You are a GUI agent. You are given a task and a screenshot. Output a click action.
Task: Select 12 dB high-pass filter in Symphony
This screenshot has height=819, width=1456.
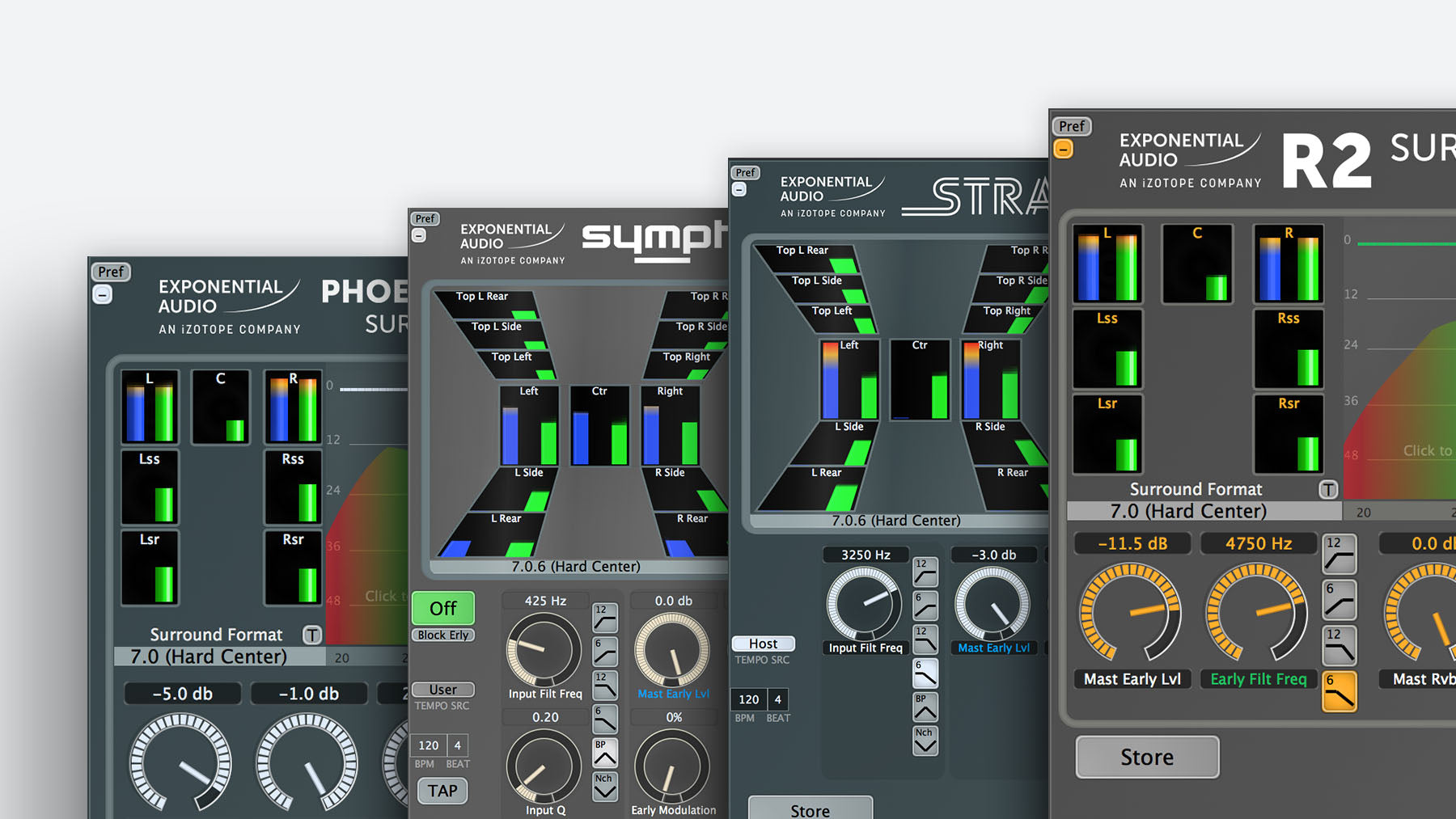pyautogui.click(x=604, y=618)
